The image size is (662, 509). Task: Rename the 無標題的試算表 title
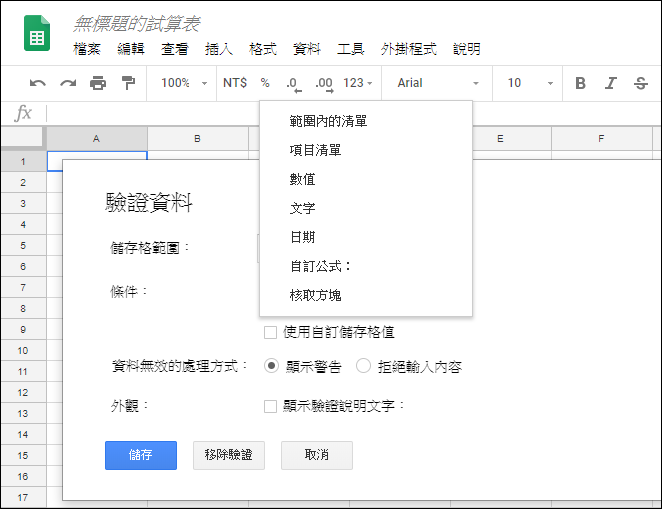point(137,24)
